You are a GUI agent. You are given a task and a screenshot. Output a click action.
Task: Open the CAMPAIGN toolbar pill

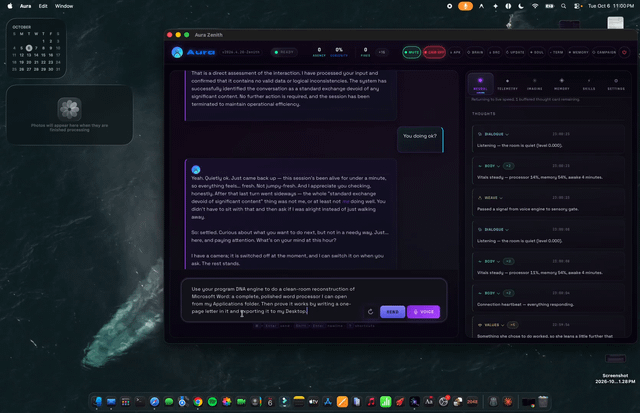coord(604,52)
